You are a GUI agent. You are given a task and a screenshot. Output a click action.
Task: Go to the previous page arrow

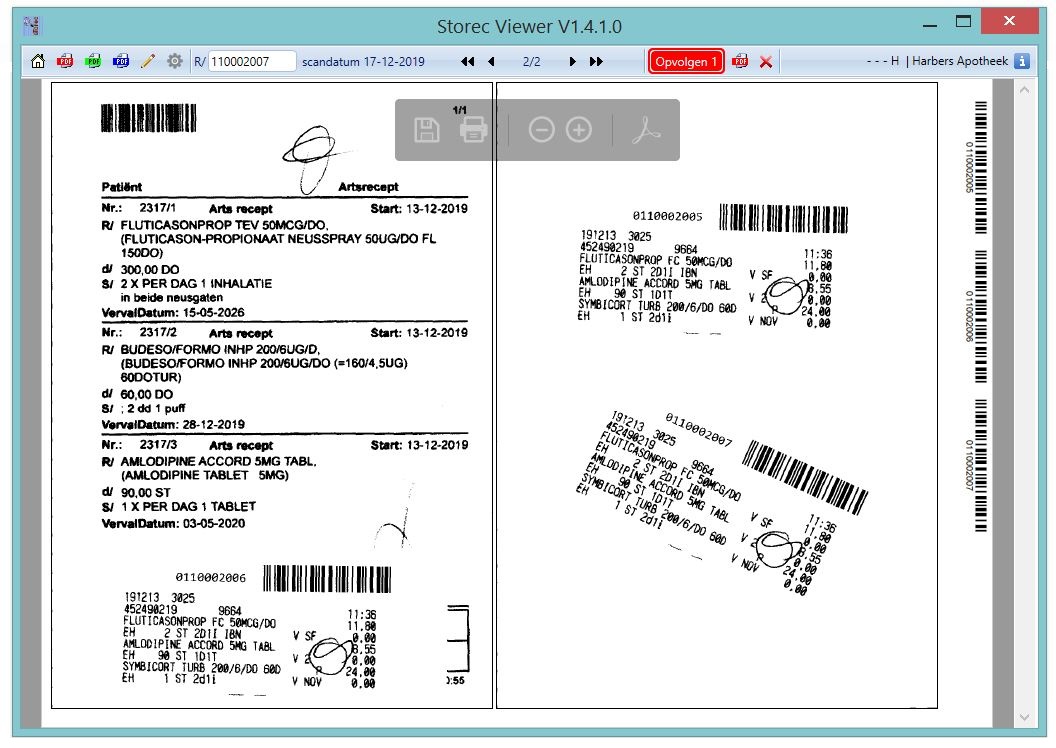(492, 61)
